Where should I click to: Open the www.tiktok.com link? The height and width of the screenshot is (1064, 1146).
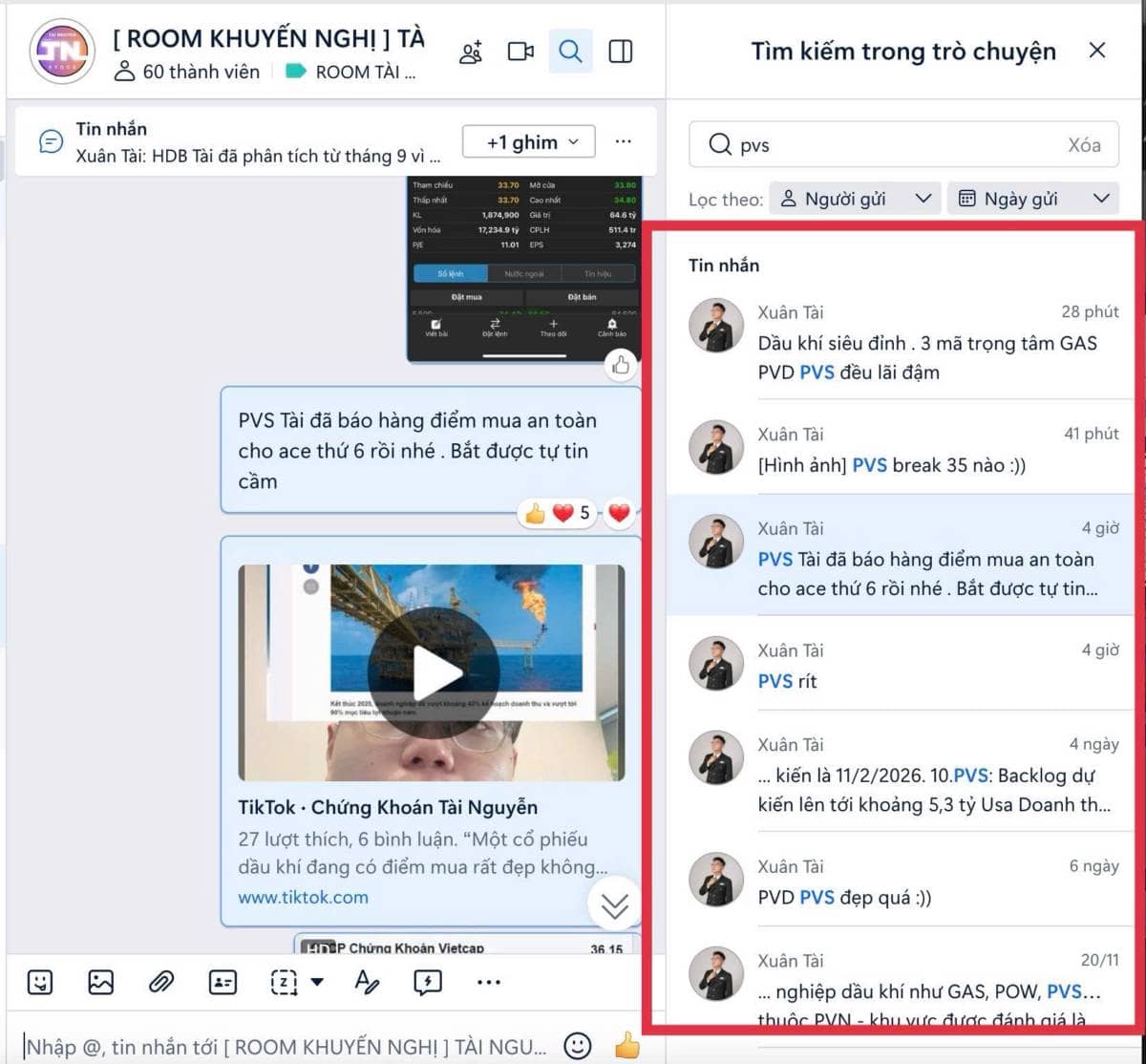(303, 897)
